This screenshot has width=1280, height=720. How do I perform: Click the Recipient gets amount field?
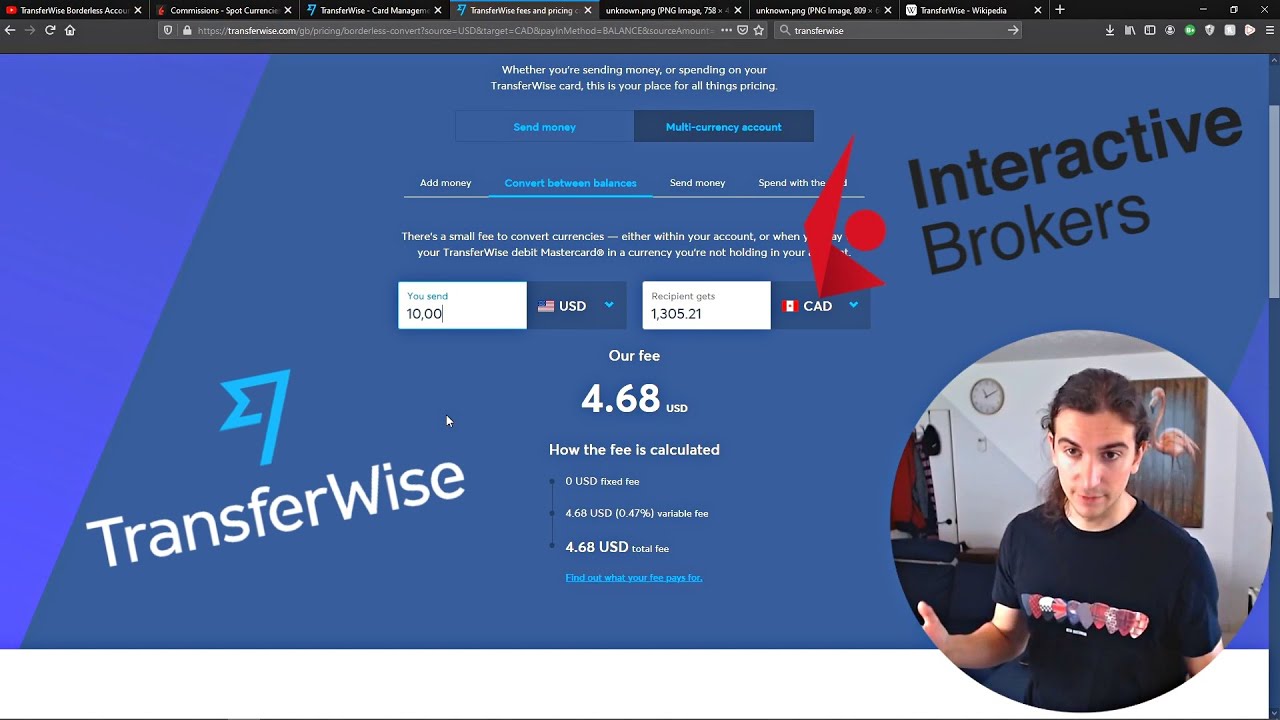pos(706,306)
